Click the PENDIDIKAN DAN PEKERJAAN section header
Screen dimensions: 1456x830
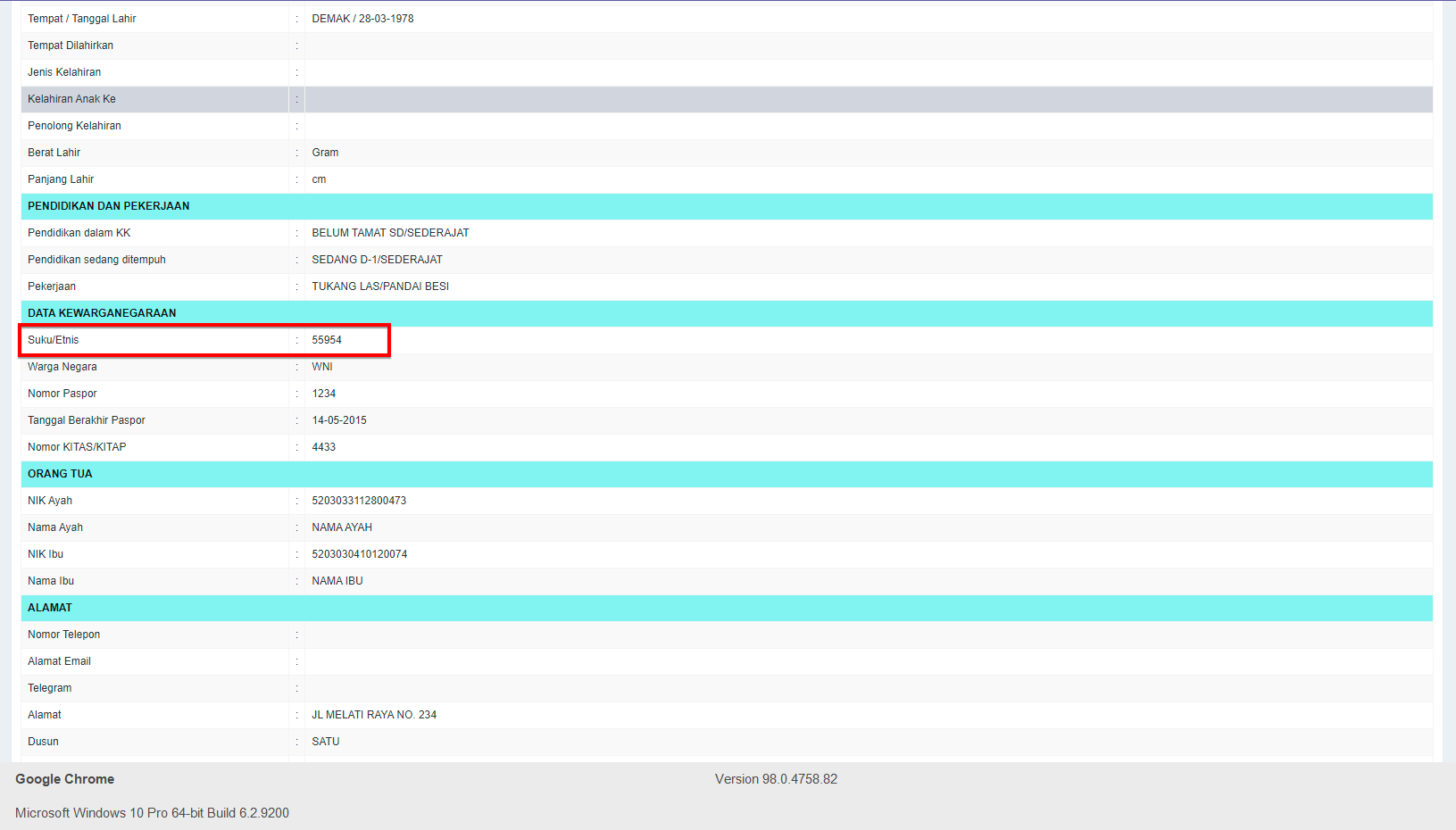[108, 206]
